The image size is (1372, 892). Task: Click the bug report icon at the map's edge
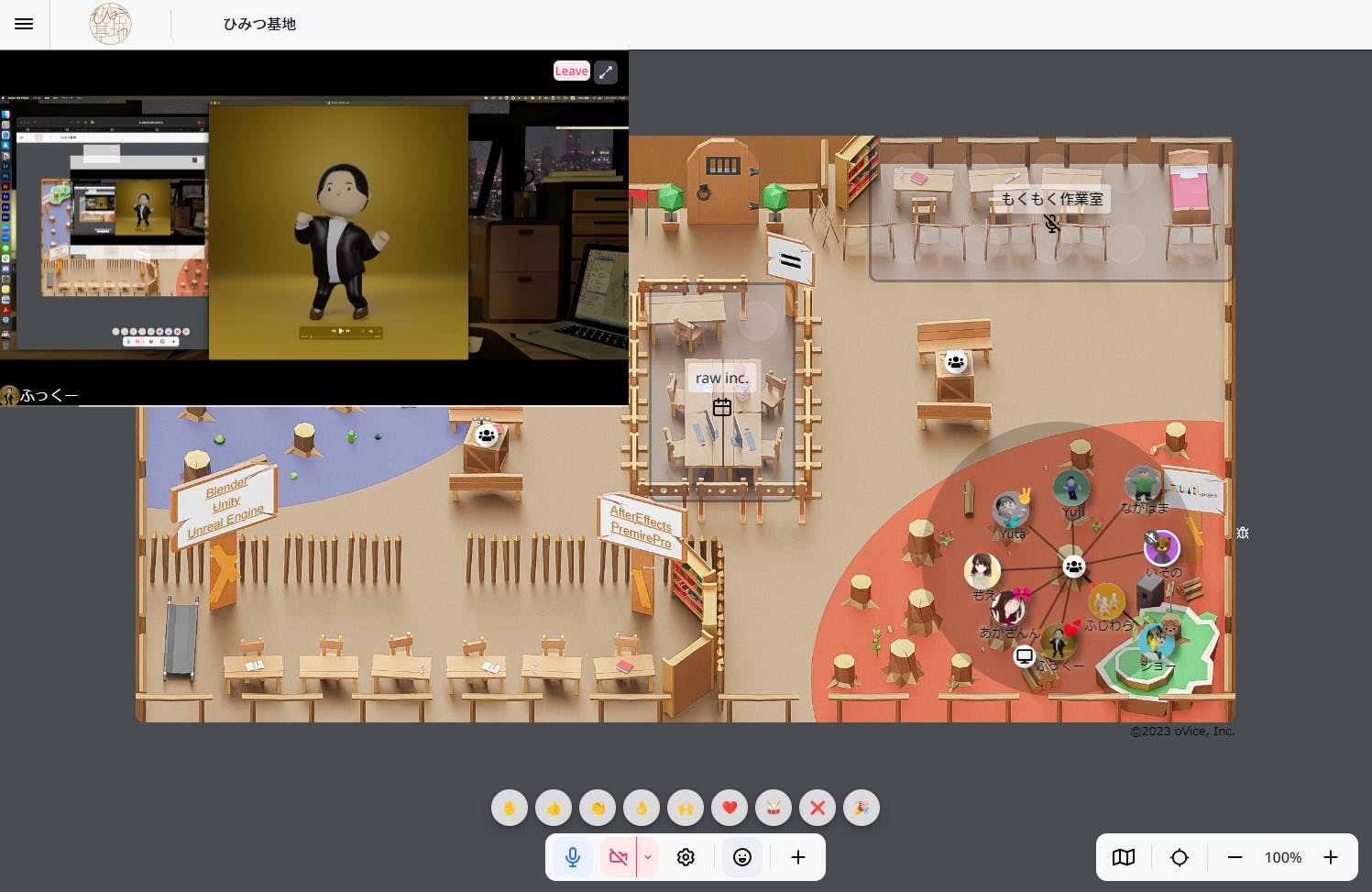coord(1243,533)
